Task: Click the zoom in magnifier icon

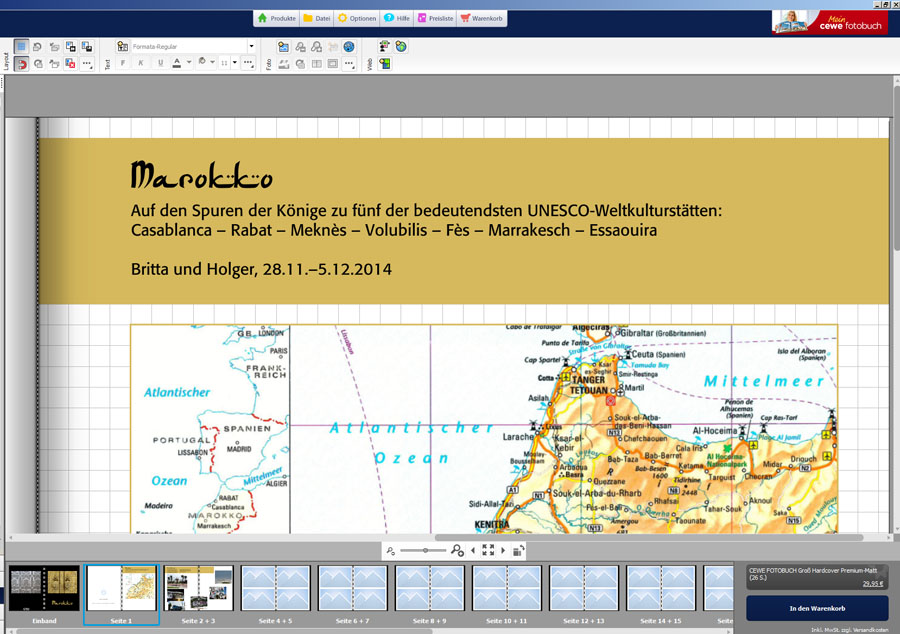Action: pos(457,551)
